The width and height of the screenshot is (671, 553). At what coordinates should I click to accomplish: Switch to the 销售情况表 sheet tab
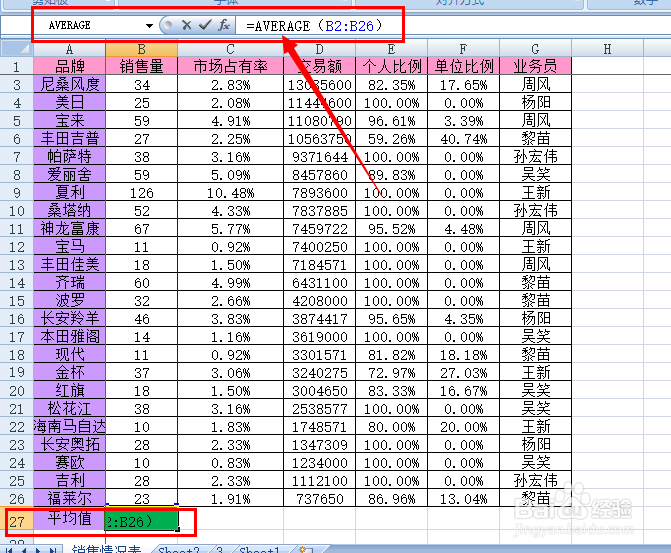click(x=107, y=549)
